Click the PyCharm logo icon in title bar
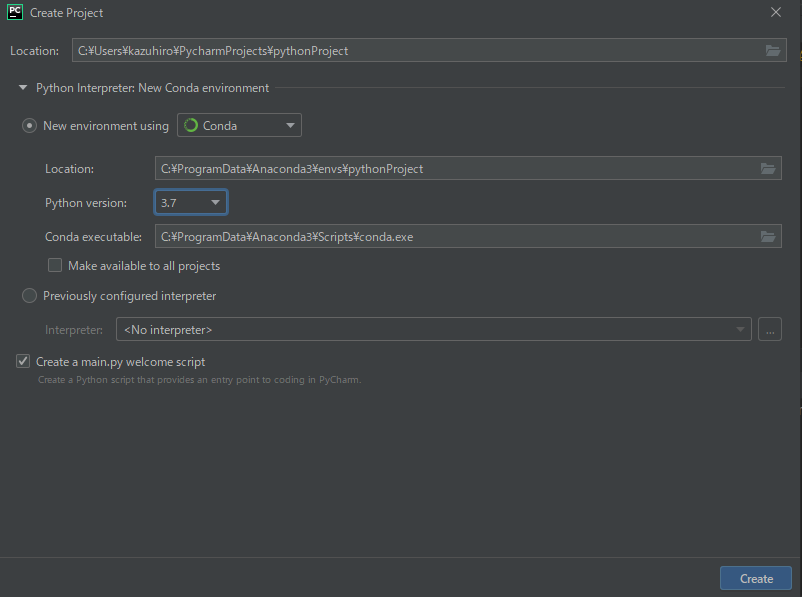The image size is (802, 597). pos(15,13)
